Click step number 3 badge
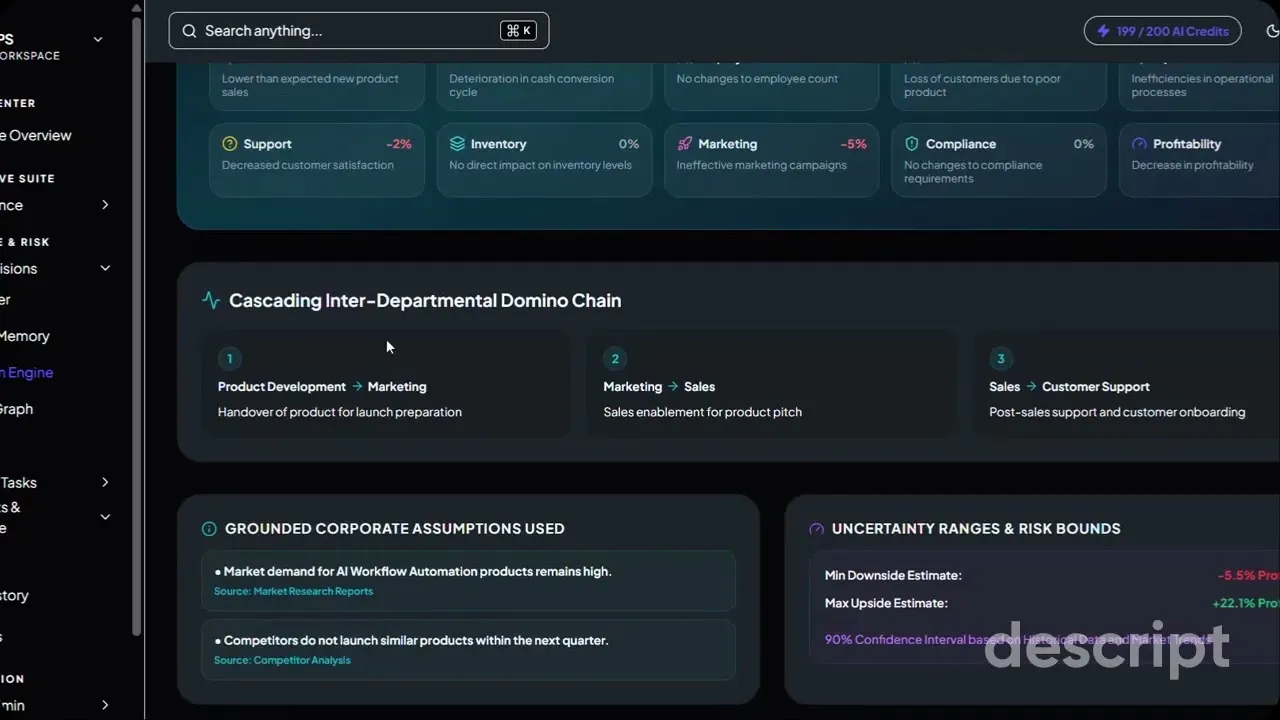 pos(1001,358)
